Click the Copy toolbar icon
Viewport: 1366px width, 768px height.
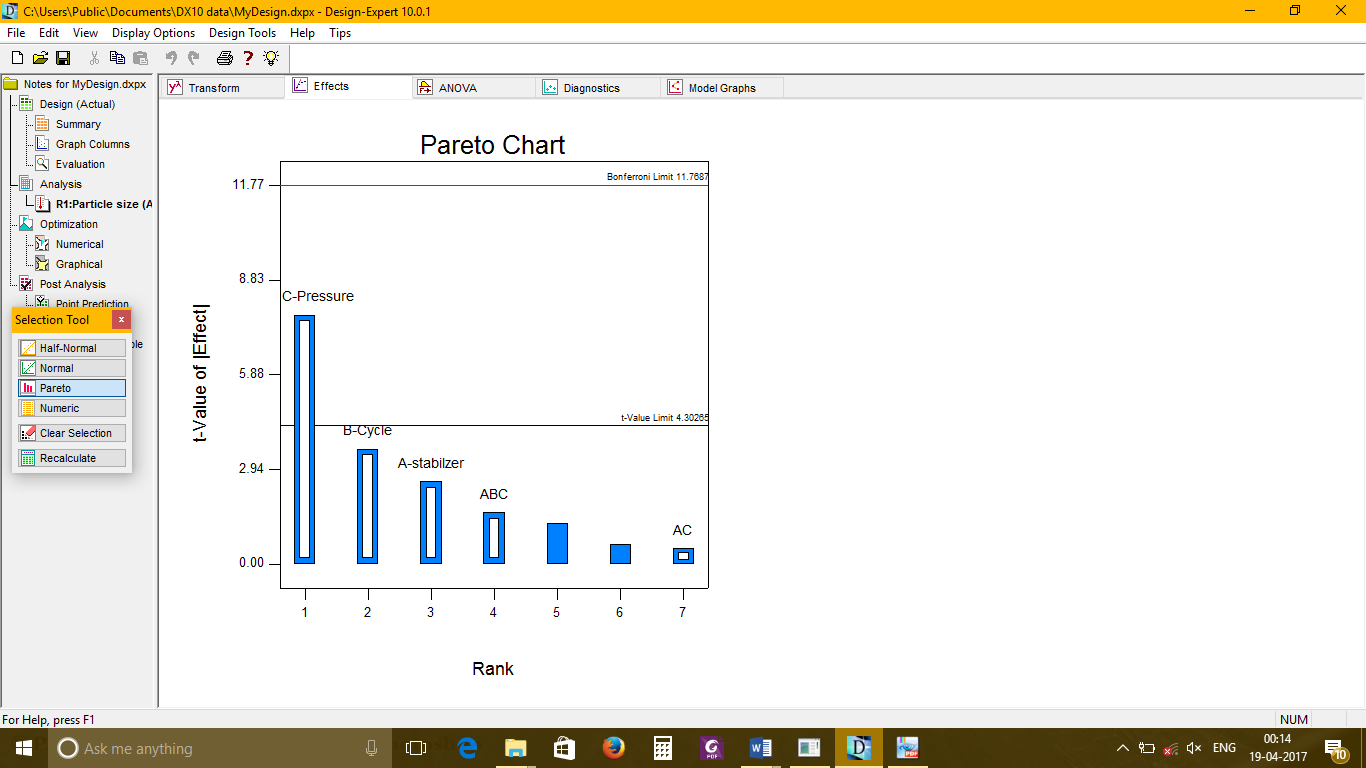117,58
